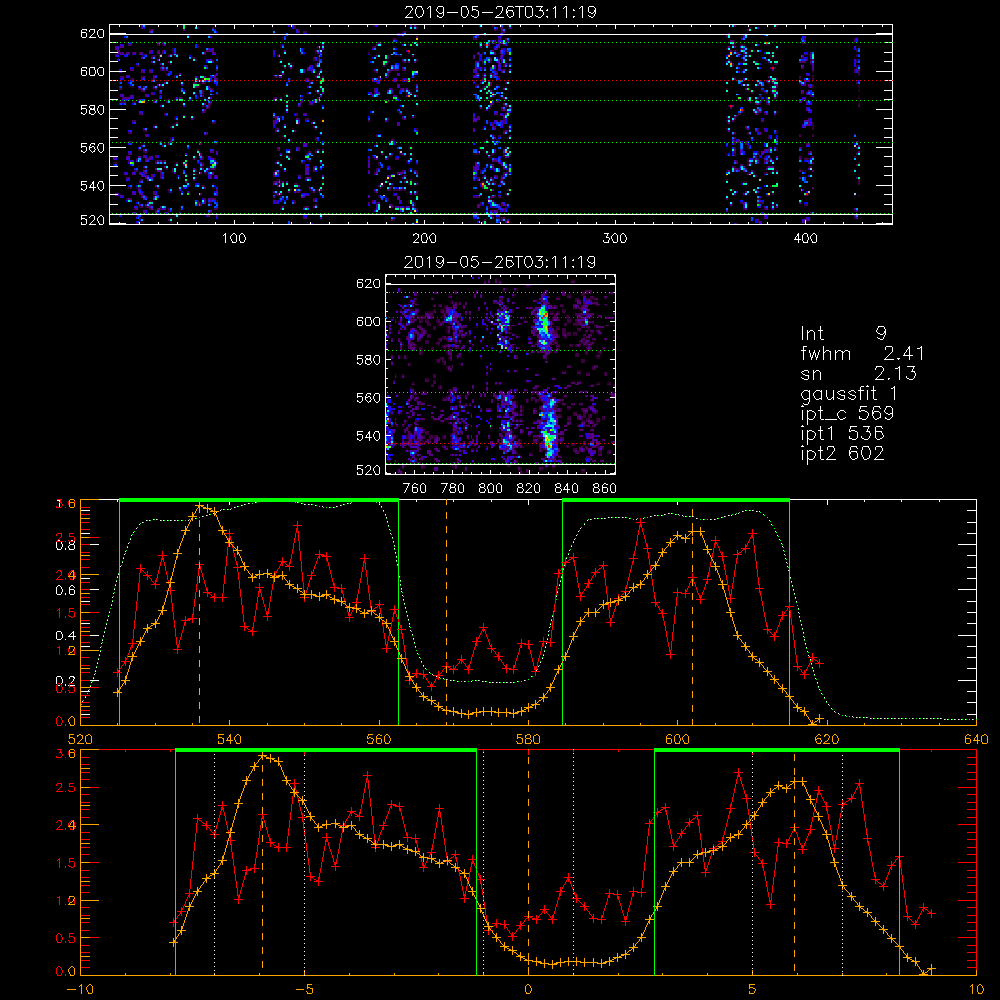Click the 5 label on the bottom plot x-axis
1000x1000 pixels.
click(x=753, y=990)
